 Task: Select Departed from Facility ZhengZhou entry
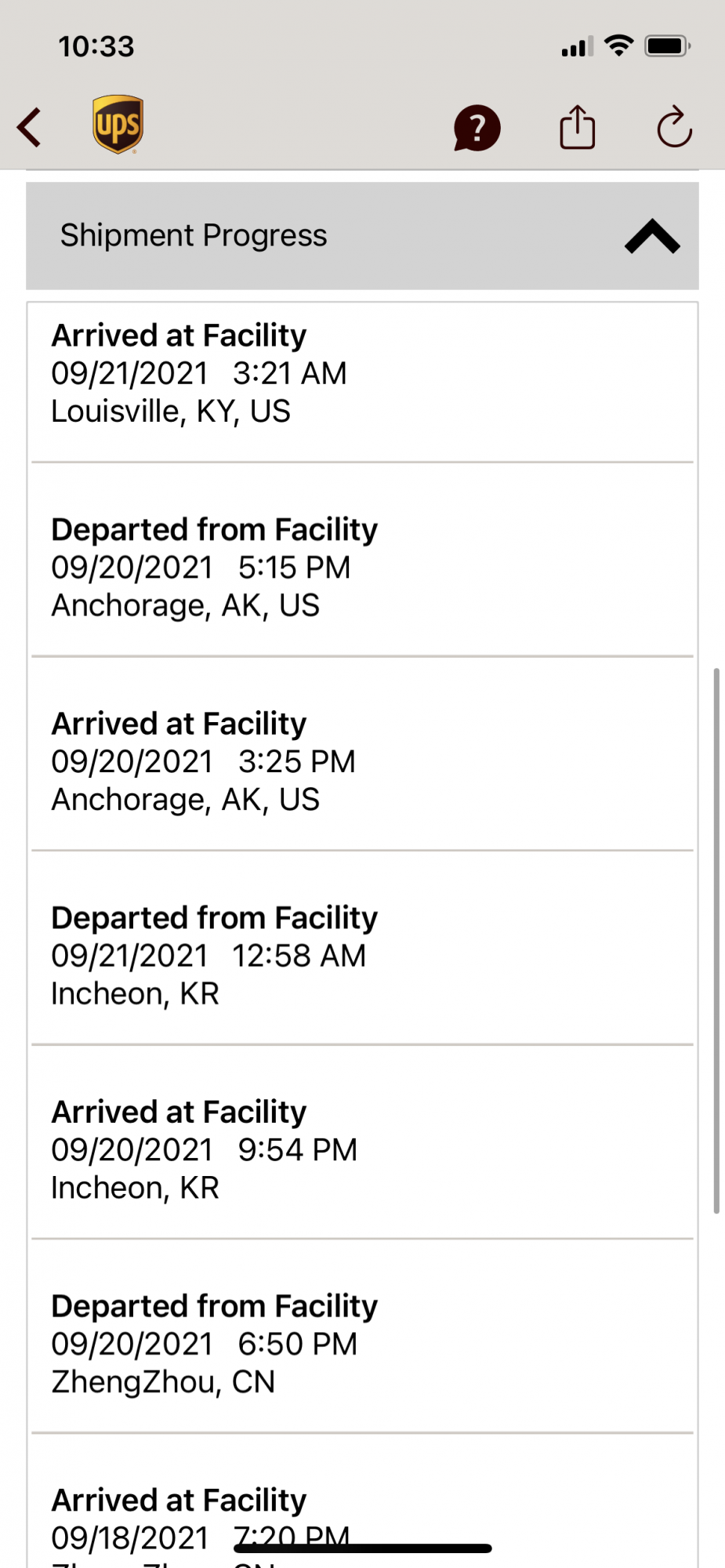pos(362,1343)
